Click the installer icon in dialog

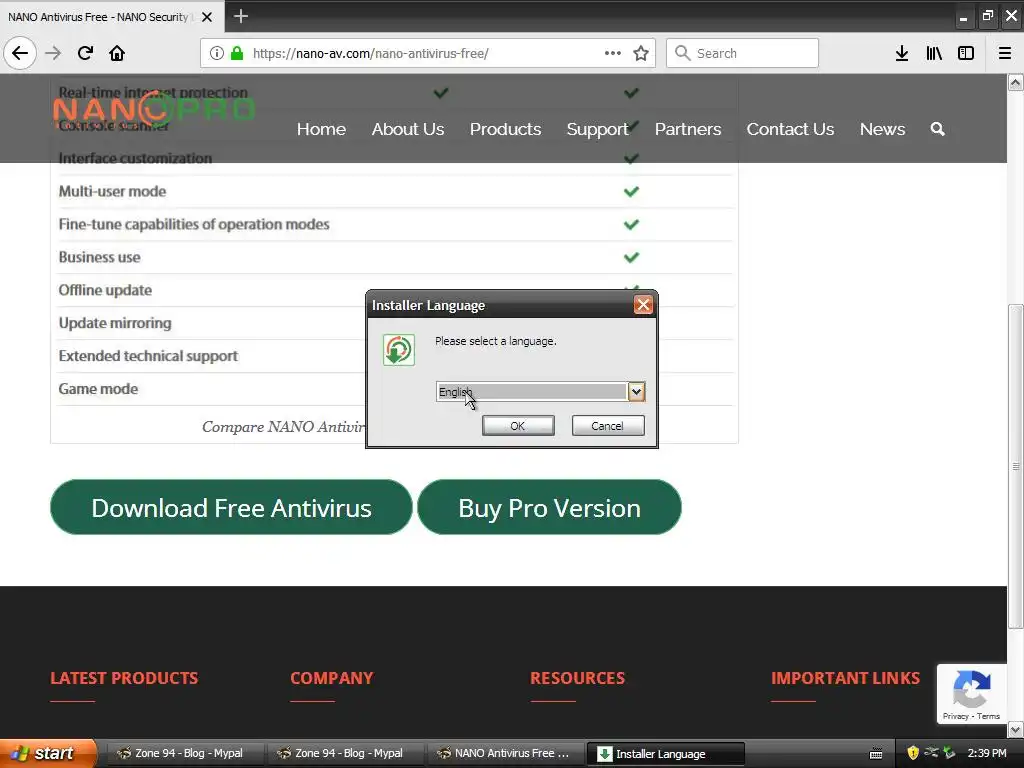pyautogui.click(x=398, y=350)
